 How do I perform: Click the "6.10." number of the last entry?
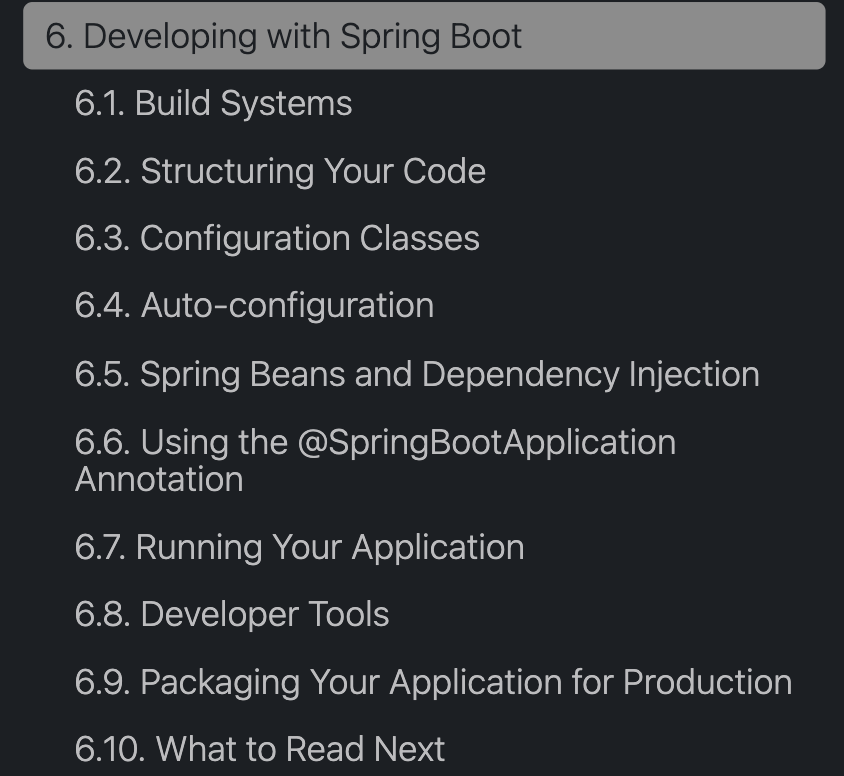coord(110,749)
